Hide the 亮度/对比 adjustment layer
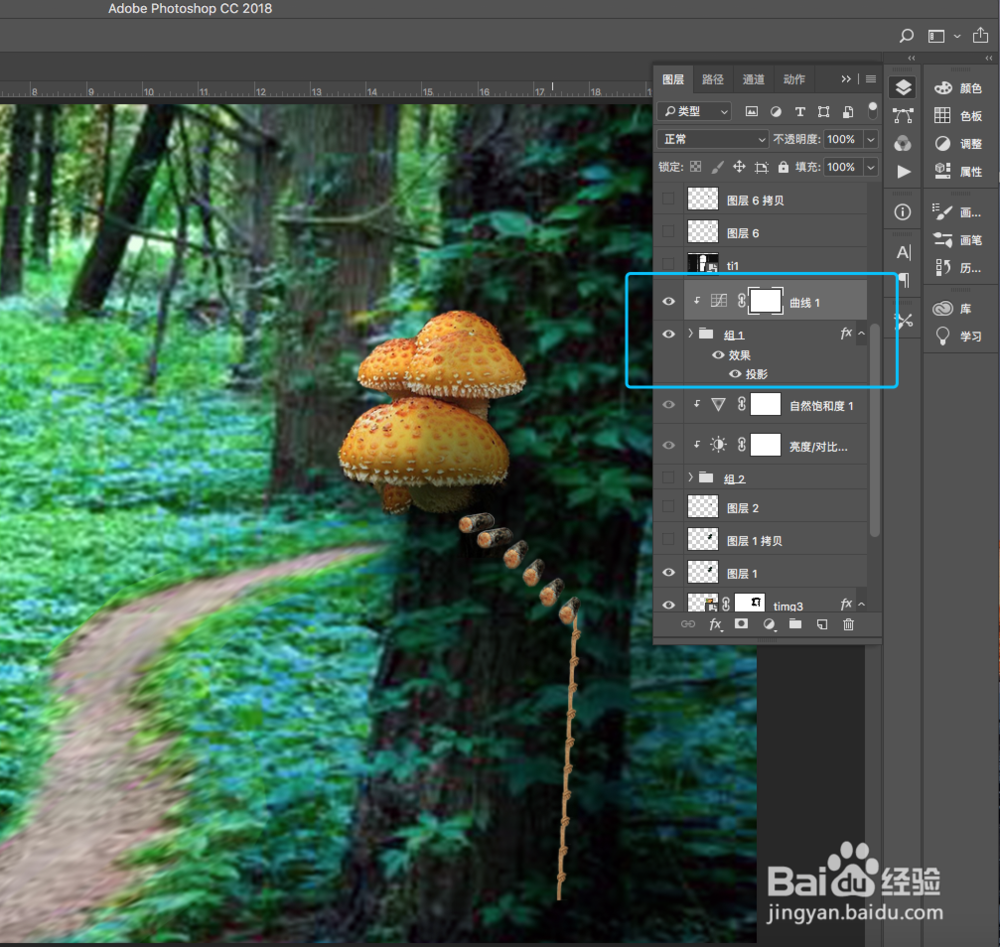1000x947 pixels. 668,445
